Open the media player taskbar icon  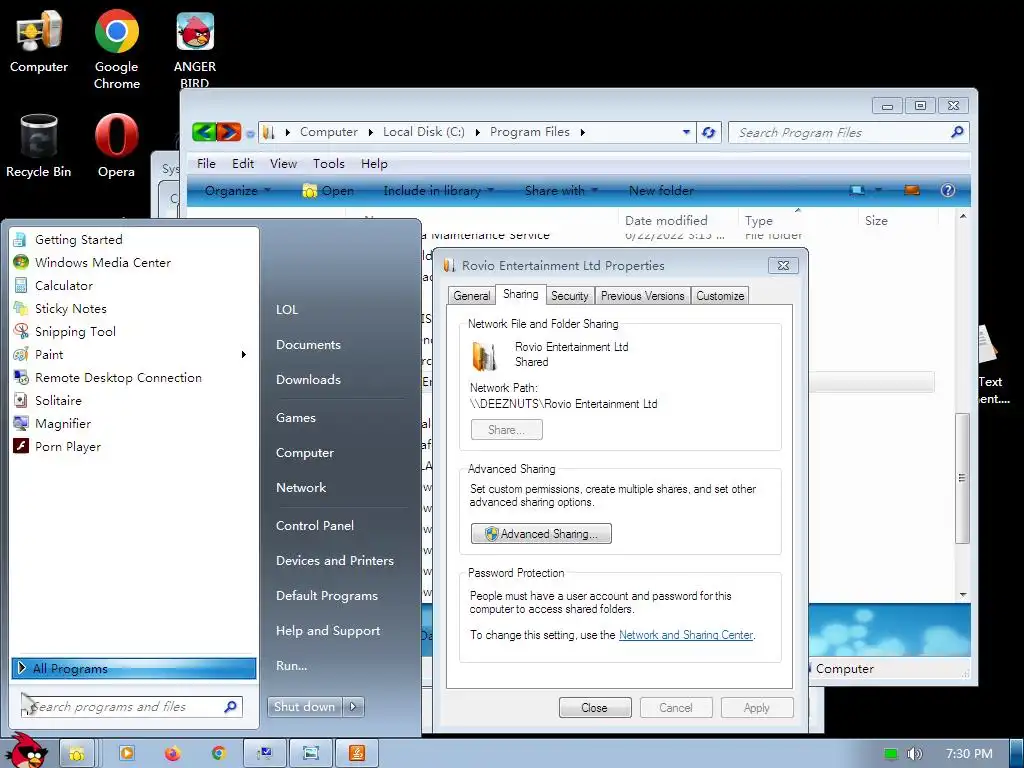click(x=127, y=754)
